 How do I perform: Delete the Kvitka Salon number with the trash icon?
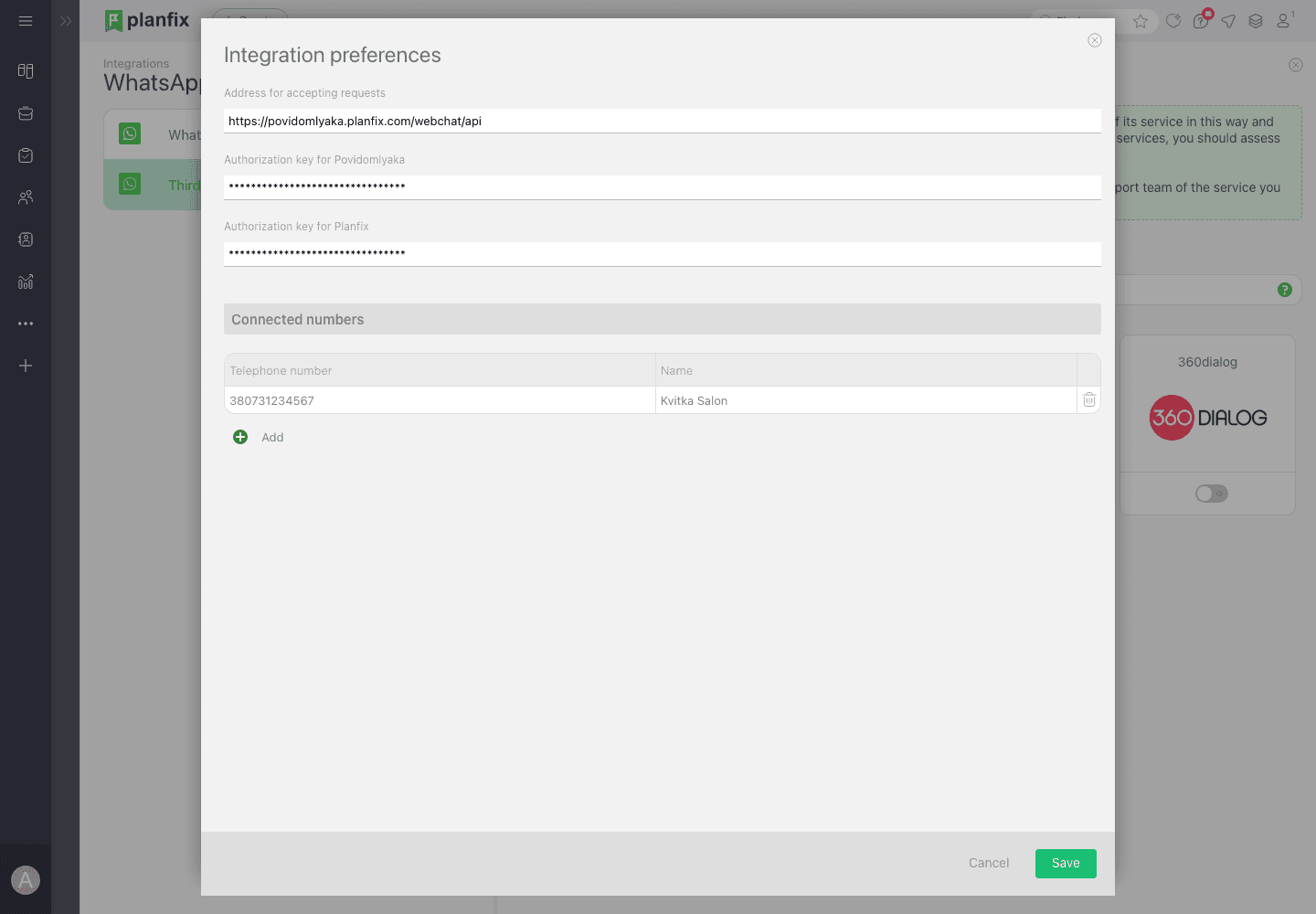coord(1089,399)
